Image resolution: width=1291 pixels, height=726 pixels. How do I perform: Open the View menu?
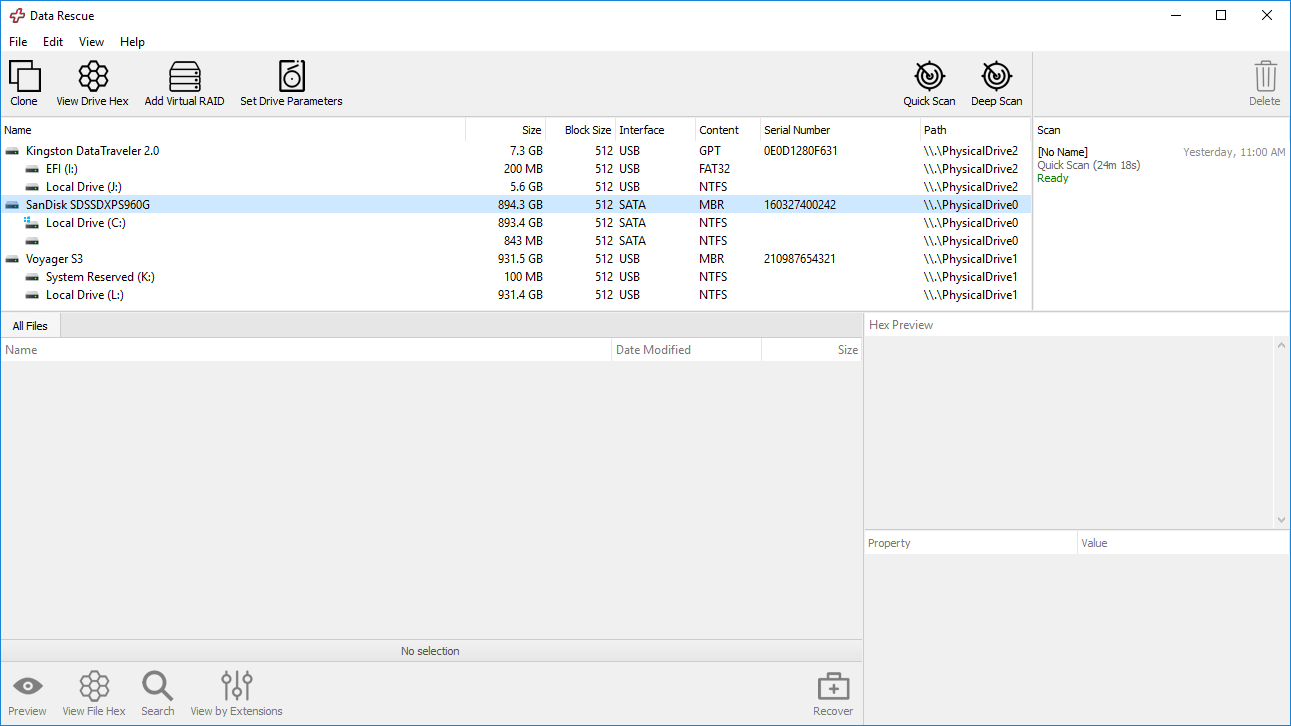(x=92, y=42)
